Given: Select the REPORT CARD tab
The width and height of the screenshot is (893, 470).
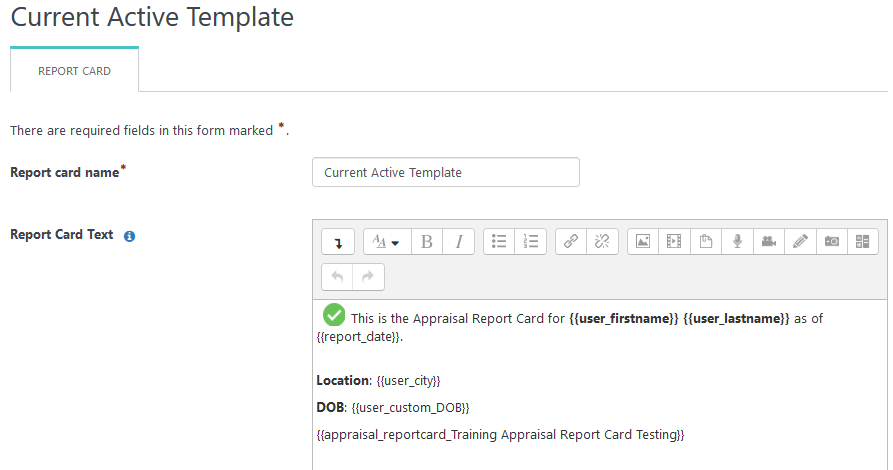Looking at the screenshot, I should click(x=74, y=71).
